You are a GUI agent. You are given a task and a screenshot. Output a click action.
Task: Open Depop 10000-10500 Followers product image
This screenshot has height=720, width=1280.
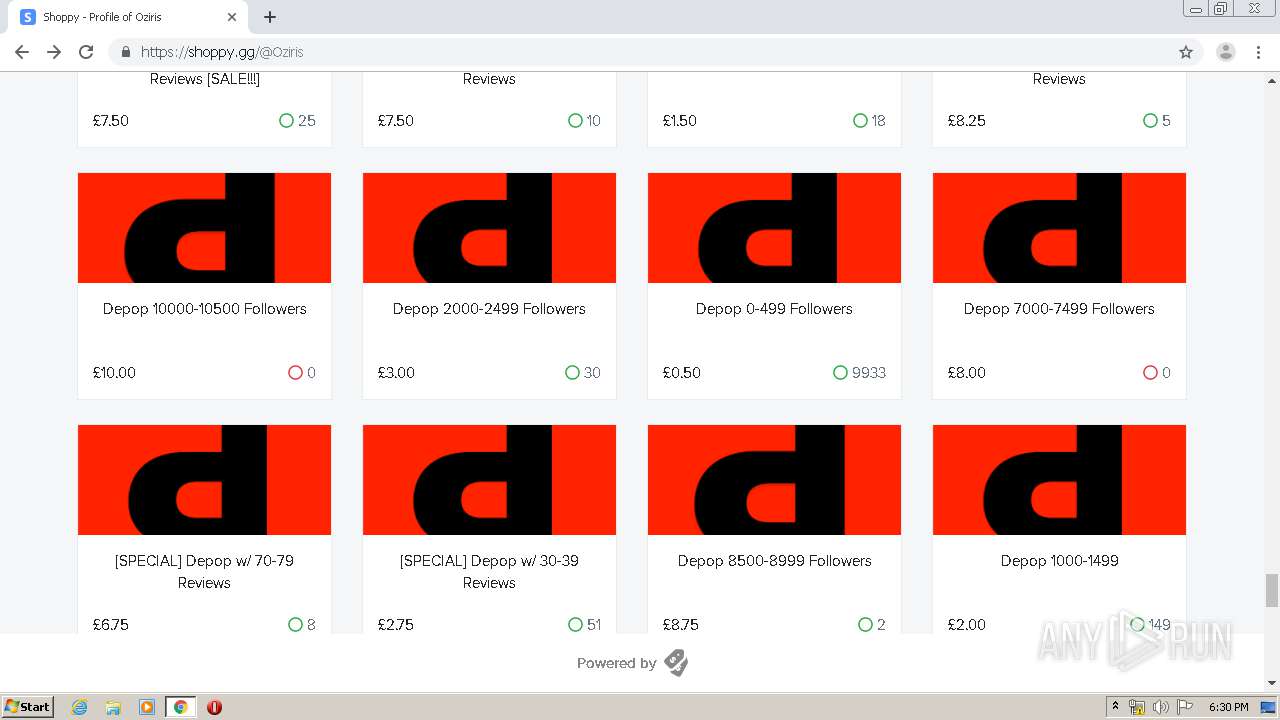(204, 228)
